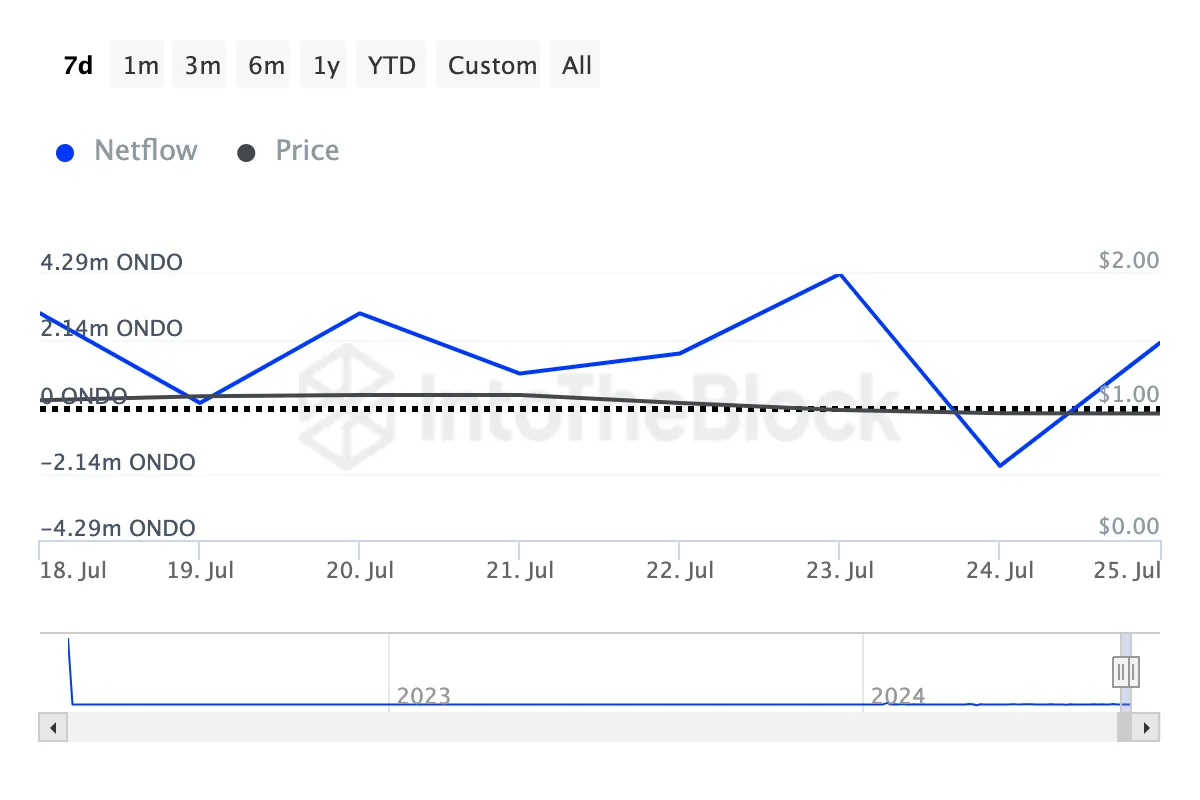Click the 2023 marker in the navigator
The image size is (1200, 800).
tap(423, 695)
